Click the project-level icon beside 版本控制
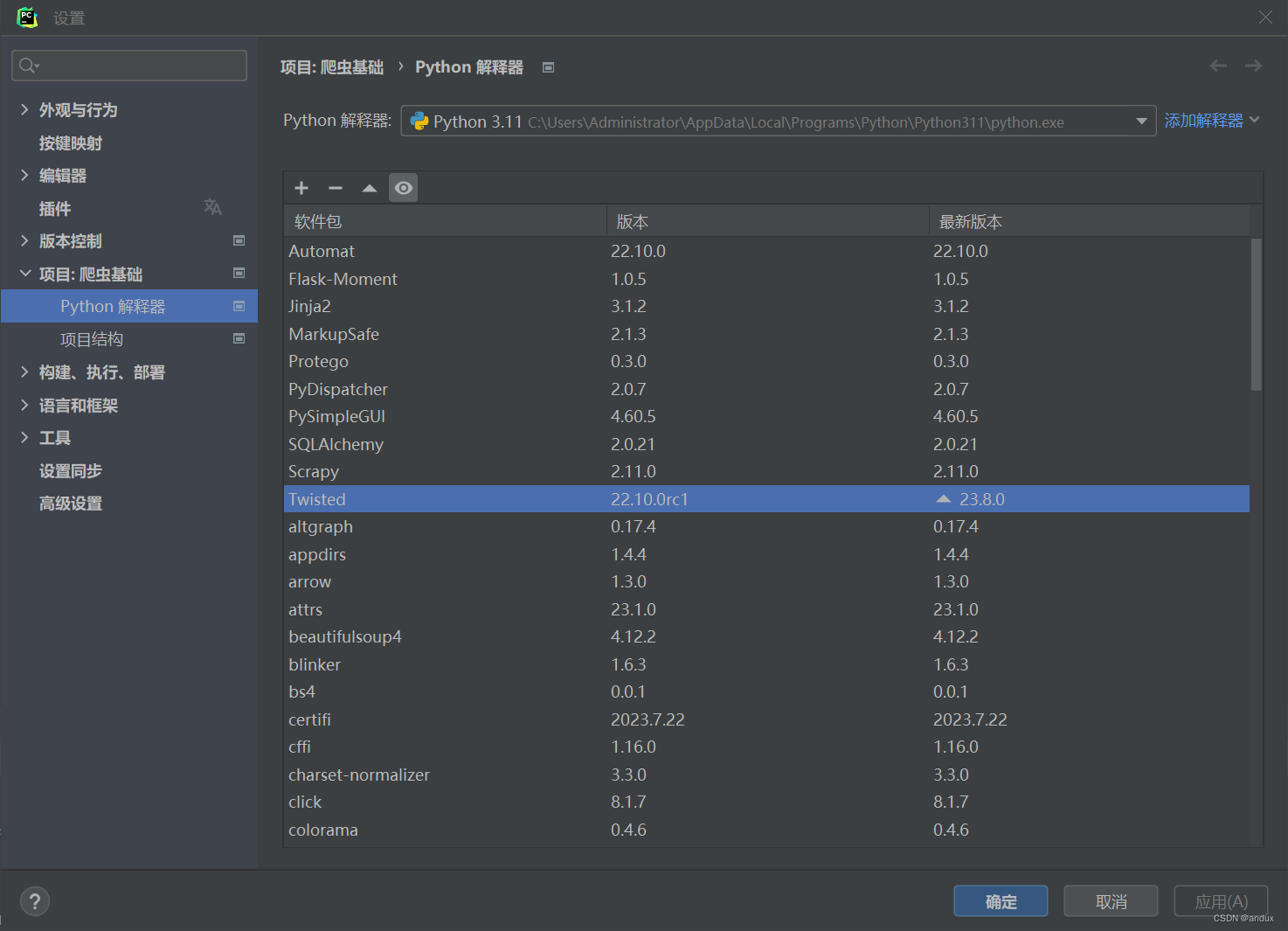Viewport: 1288px width, 931px height. (239, 240)
